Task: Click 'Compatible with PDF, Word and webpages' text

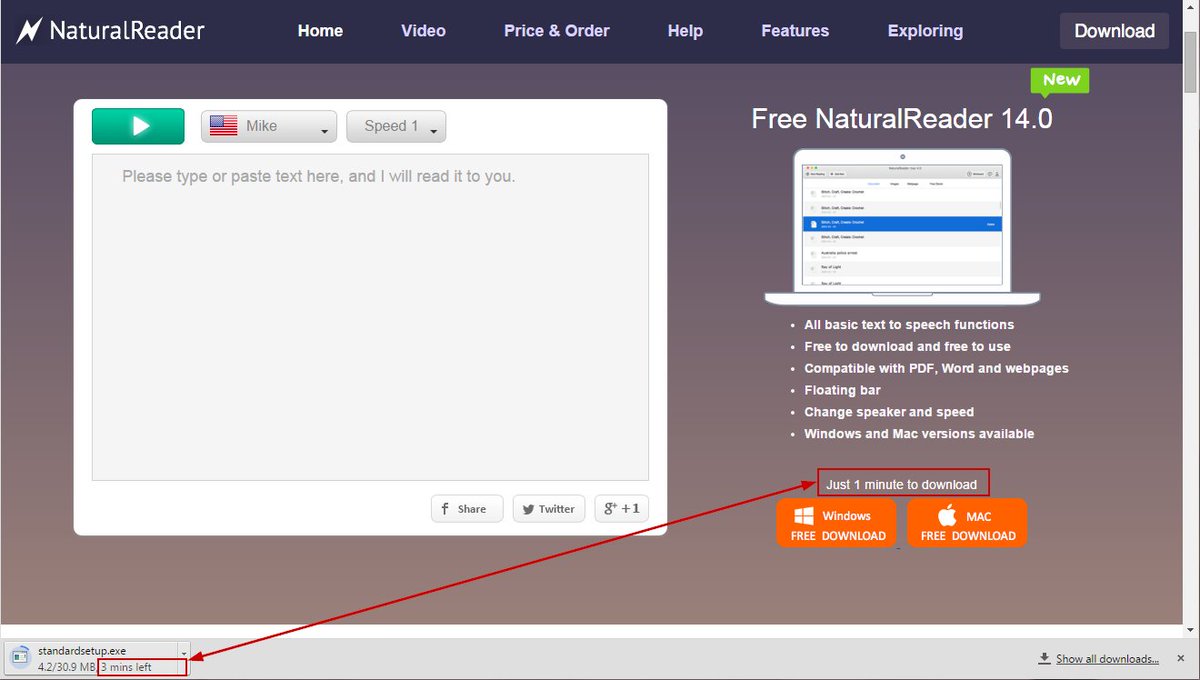Action: click(x=936, y=368)
